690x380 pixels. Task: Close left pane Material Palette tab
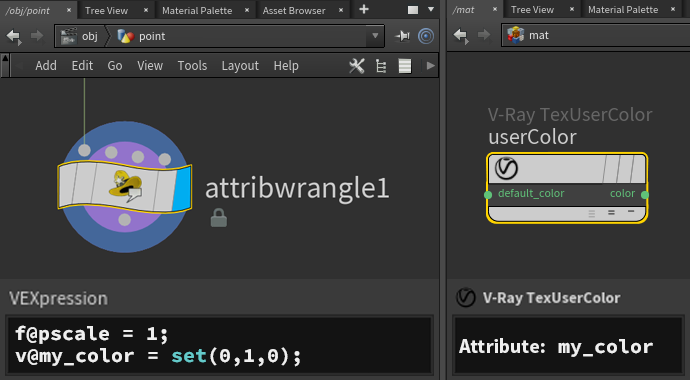click(x=247, y=10)
